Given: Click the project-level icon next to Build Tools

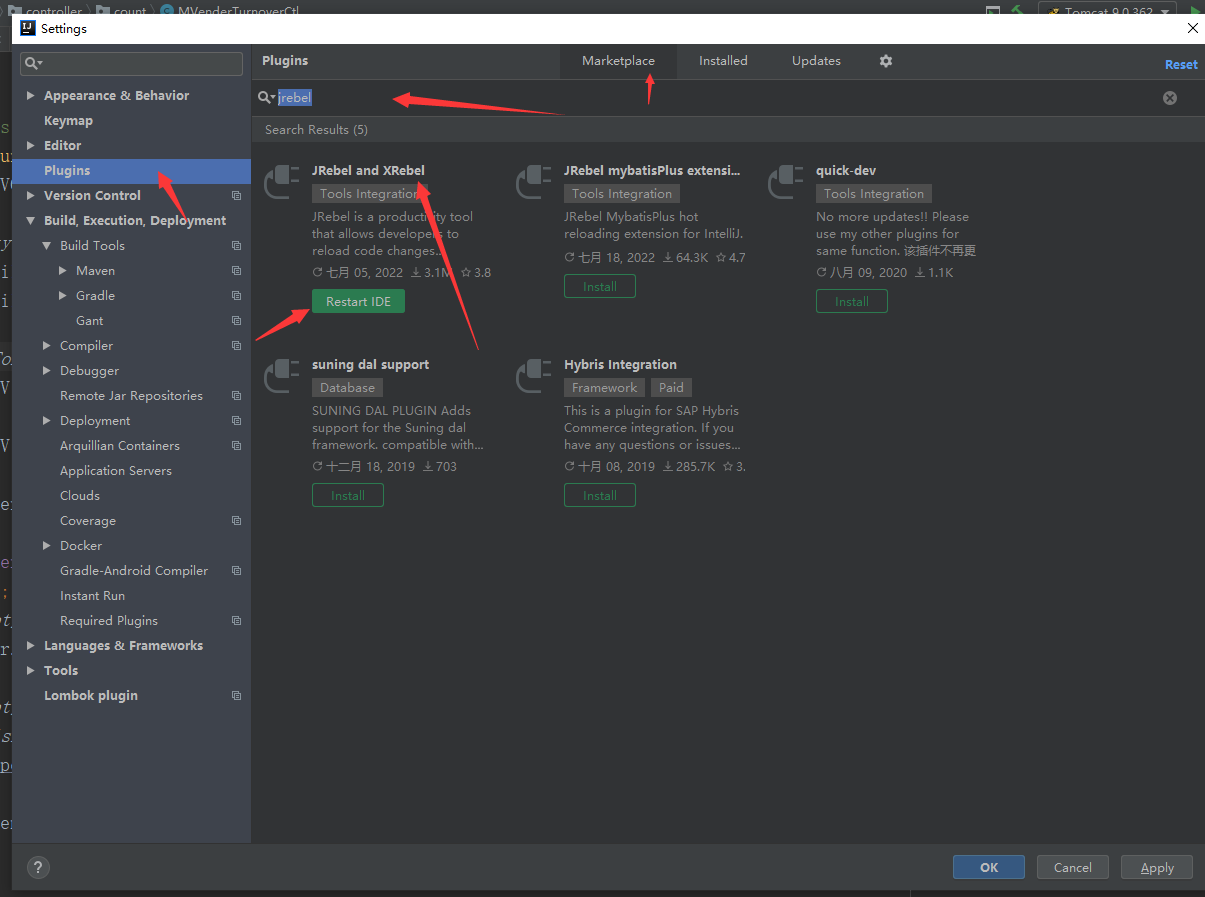Looking at the screenshot, I should tap(237, 246).
